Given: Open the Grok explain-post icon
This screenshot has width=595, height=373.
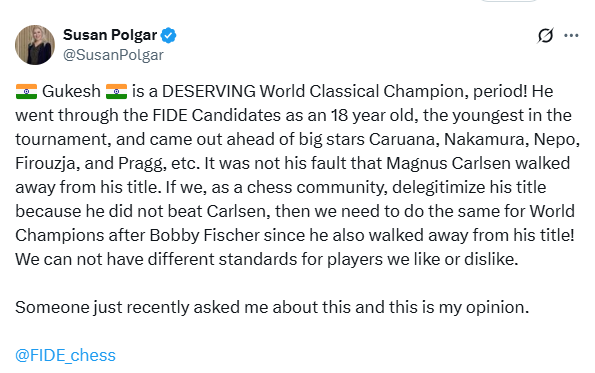Looking at the screenshot, I should (545, 36).
